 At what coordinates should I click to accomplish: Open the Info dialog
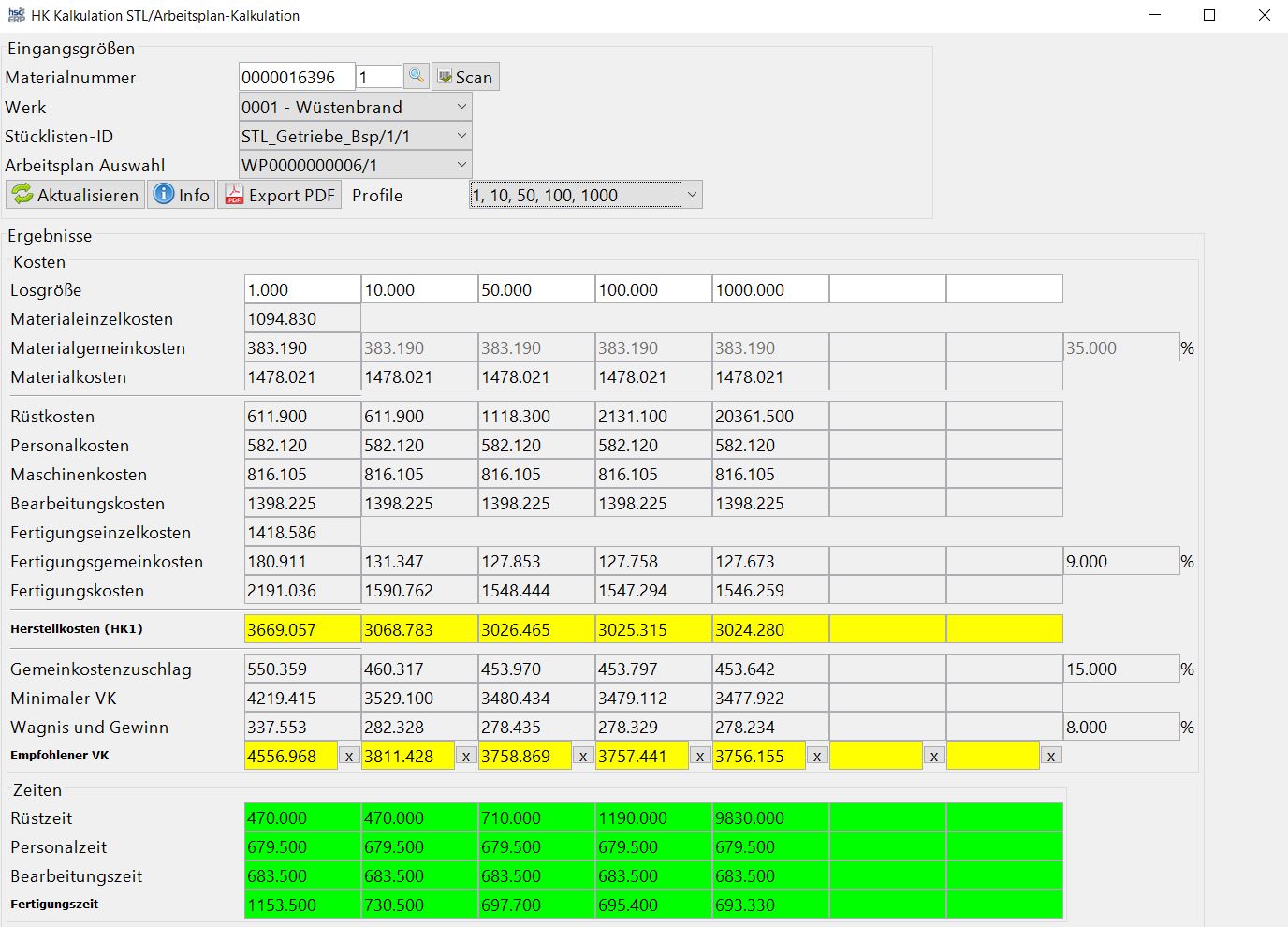(x=182, y=195)
